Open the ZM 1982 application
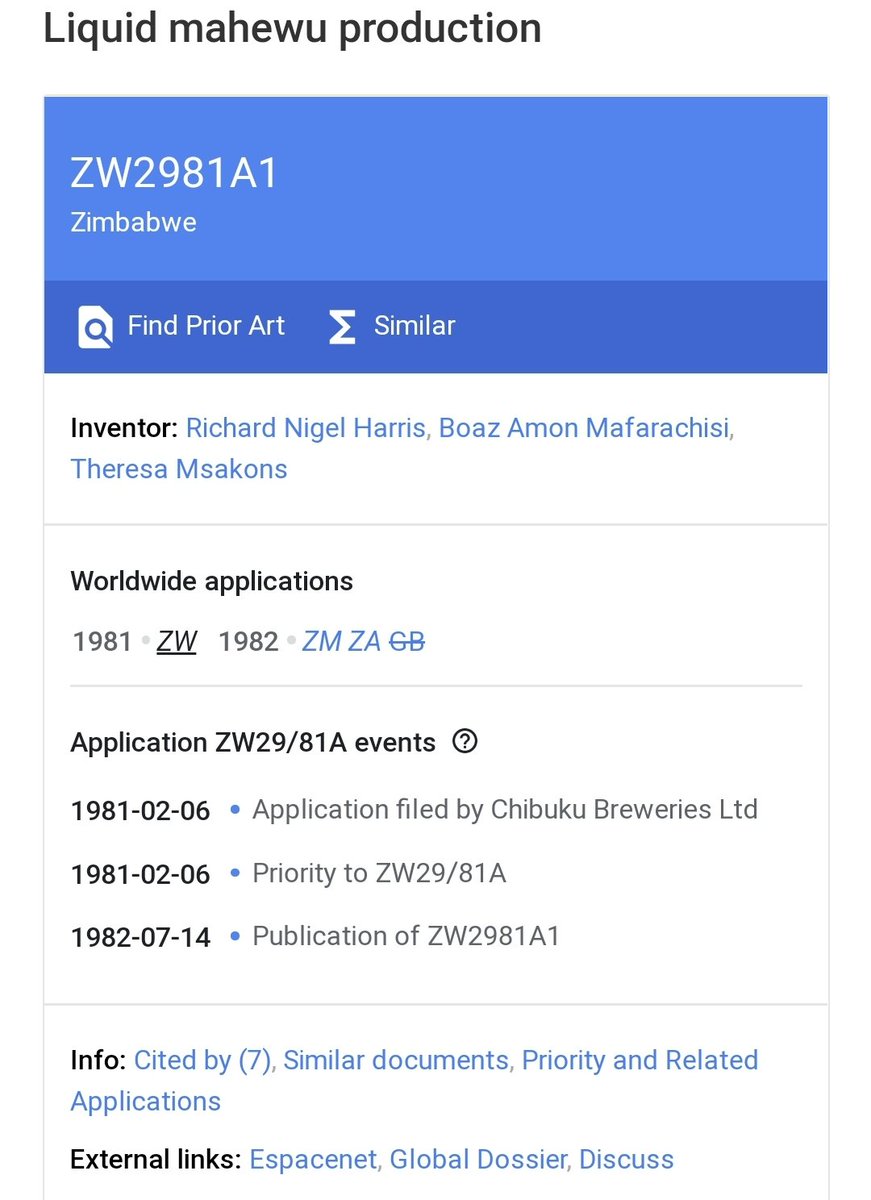The image size is (871, 1200). tap(321, 641)
